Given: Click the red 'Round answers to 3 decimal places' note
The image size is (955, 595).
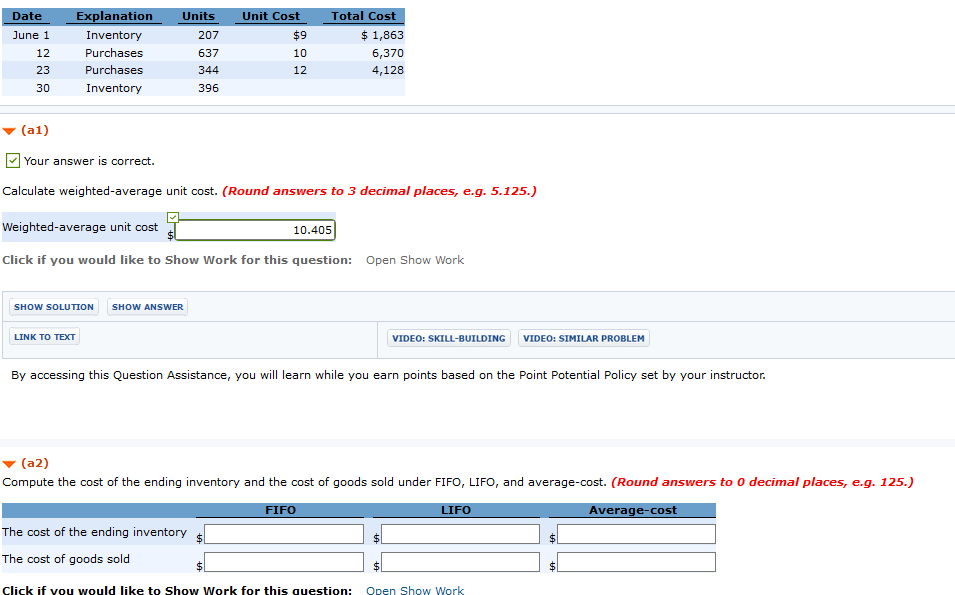Looking at the screenshot, I should click(x=379, y=191).
